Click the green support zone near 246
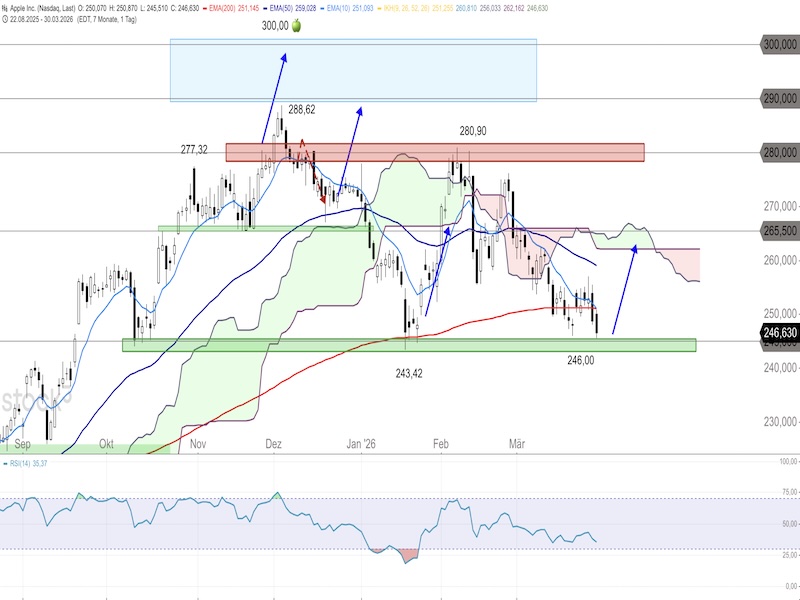 point(408,345)
